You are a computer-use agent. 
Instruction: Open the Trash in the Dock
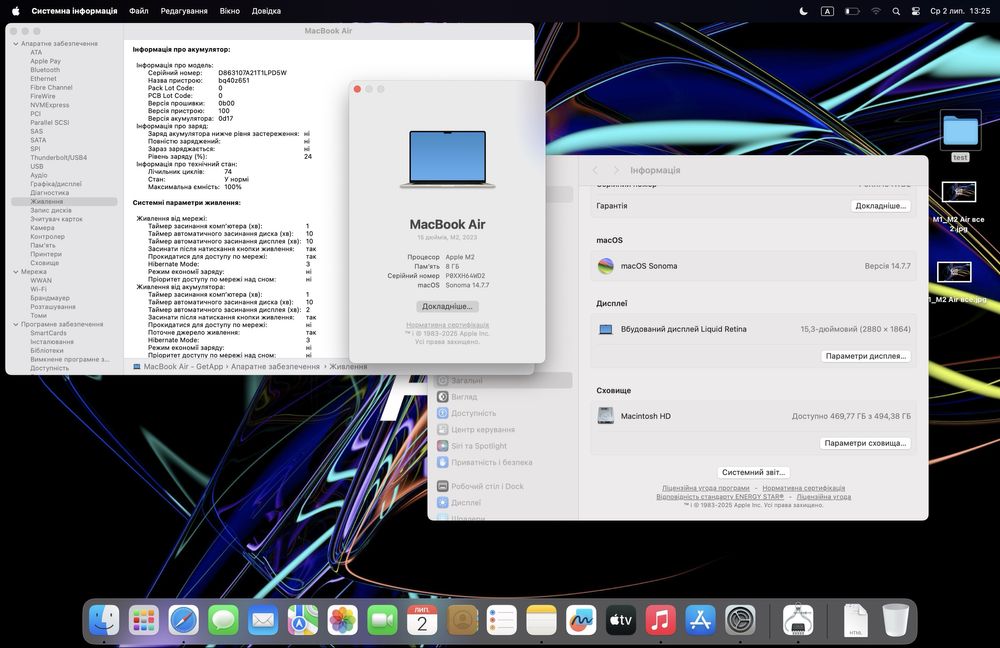[895, 619]
